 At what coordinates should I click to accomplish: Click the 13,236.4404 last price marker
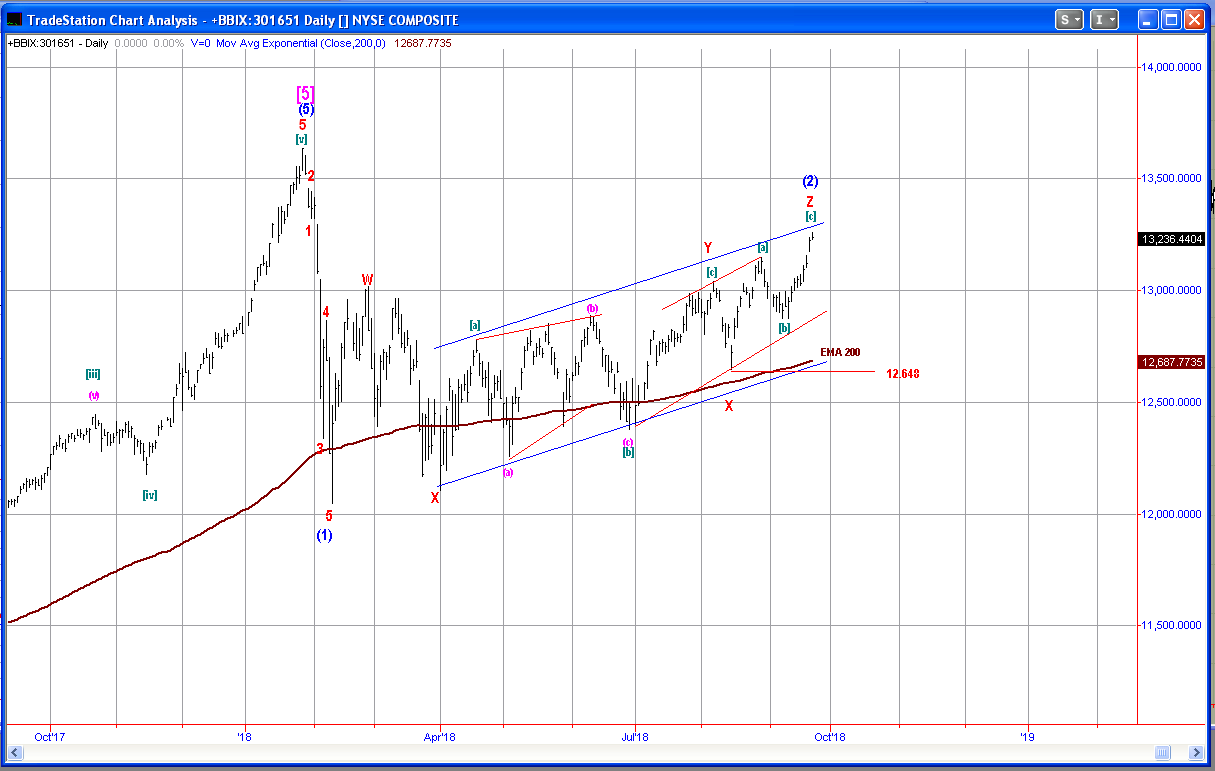[1172, 239]
